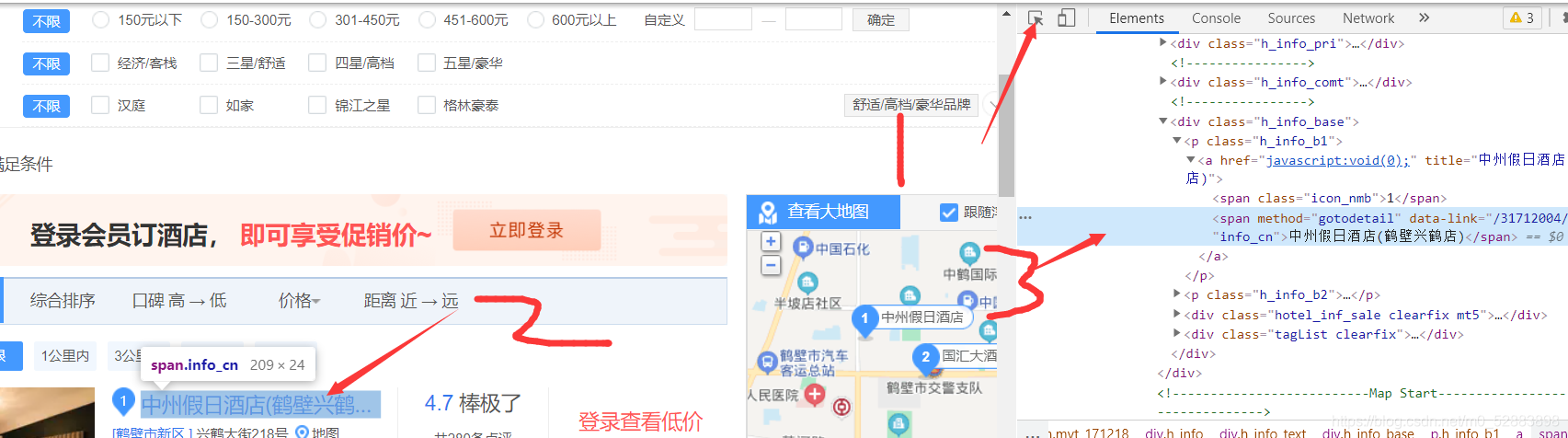Screen dimensions: 1568x438
Task: Click the page scrollbar up arrow
Action: (x=1006, y=16)
